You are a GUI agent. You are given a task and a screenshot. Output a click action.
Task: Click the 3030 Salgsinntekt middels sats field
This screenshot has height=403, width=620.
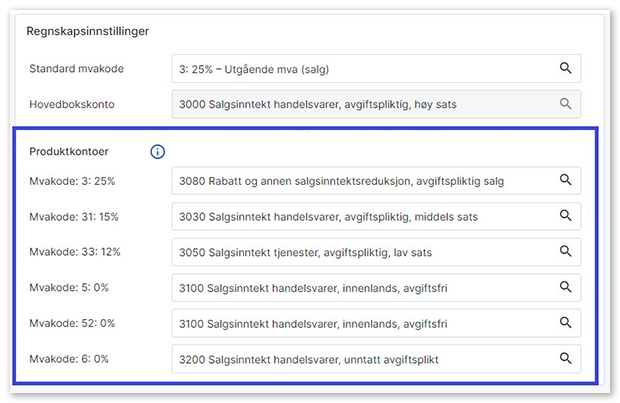coord(360,216)
